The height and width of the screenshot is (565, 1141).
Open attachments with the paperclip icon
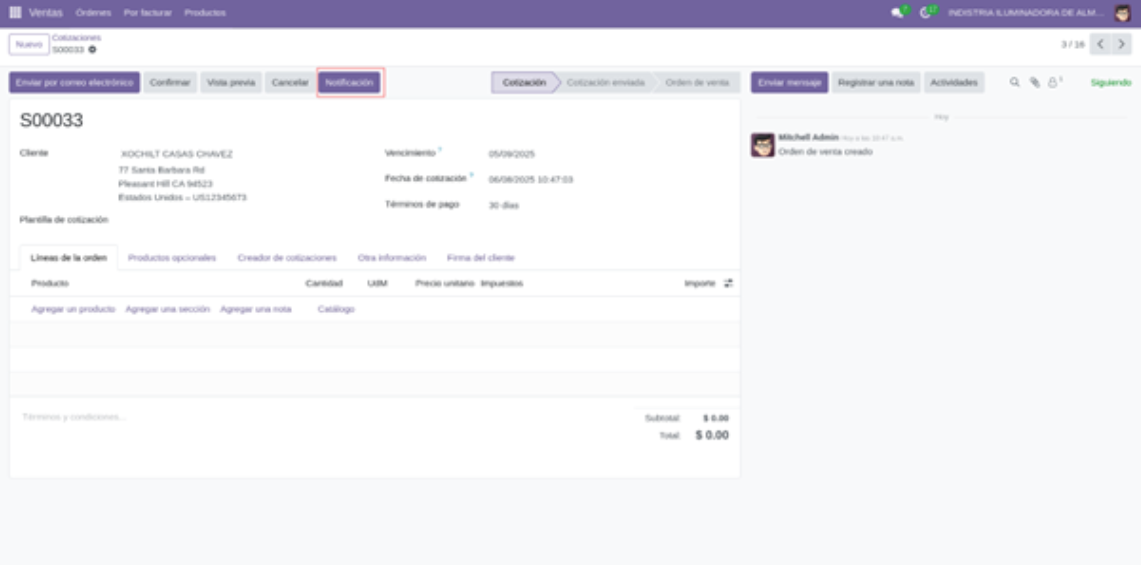click(1034, 82)
